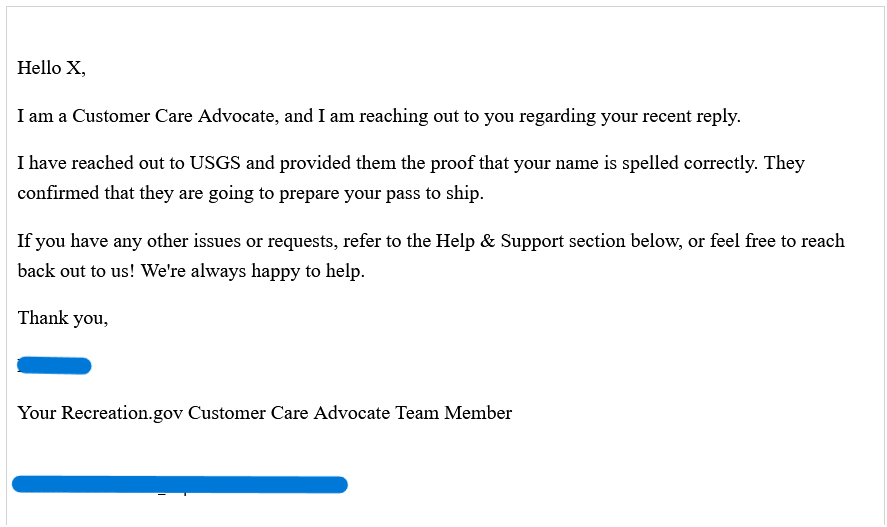Click the 'Recreation.gov' text in the signature

[122, 413]
